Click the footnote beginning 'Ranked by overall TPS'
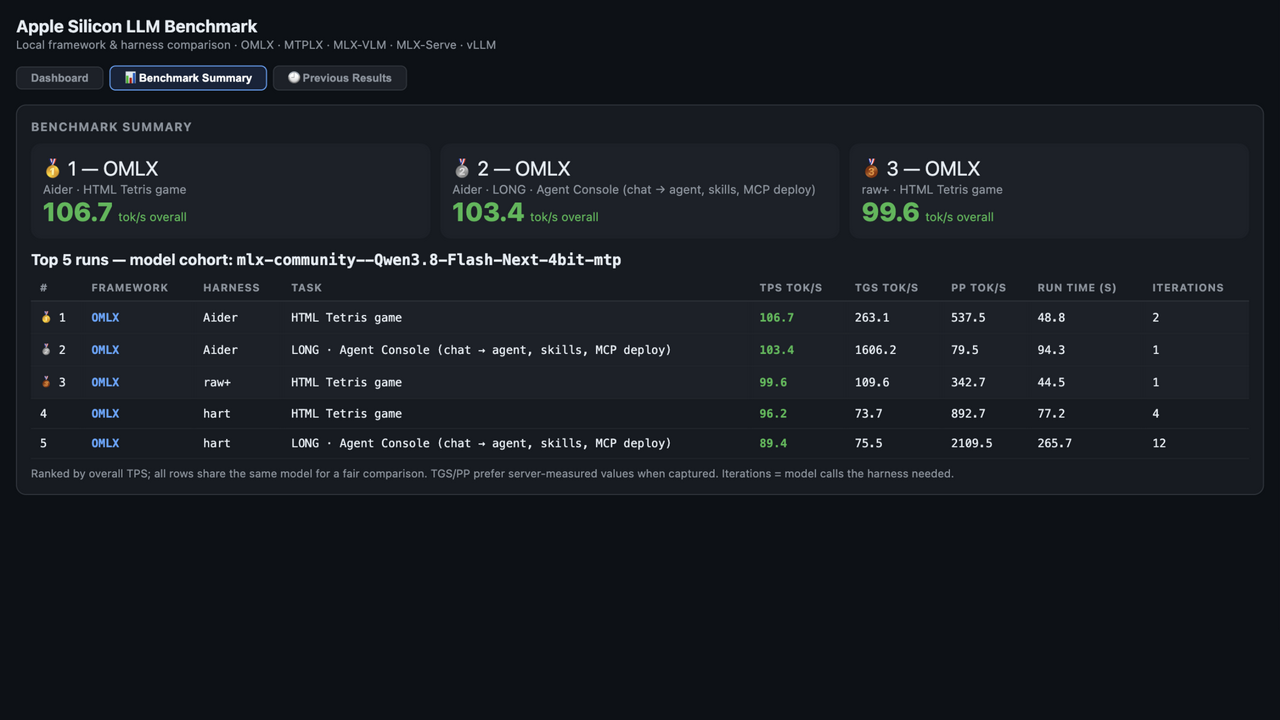 [x=492, y=474]
